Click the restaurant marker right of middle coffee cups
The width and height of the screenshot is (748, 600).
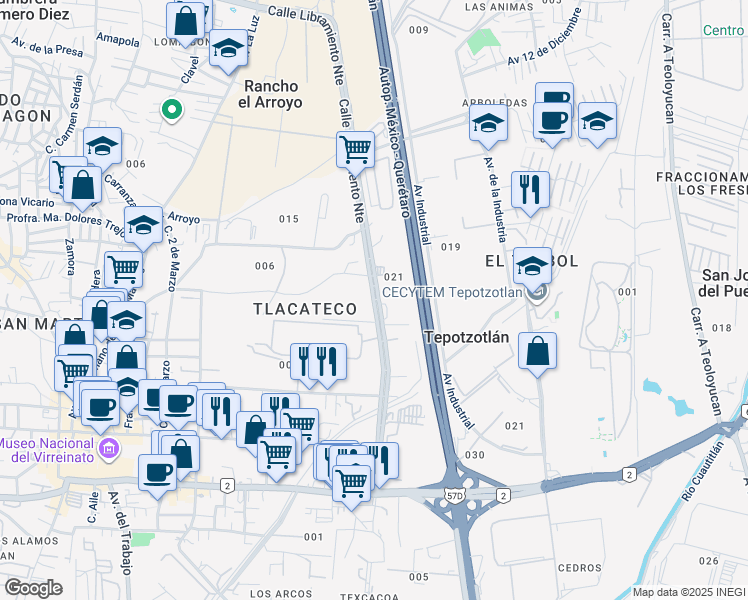pos(221,415)
